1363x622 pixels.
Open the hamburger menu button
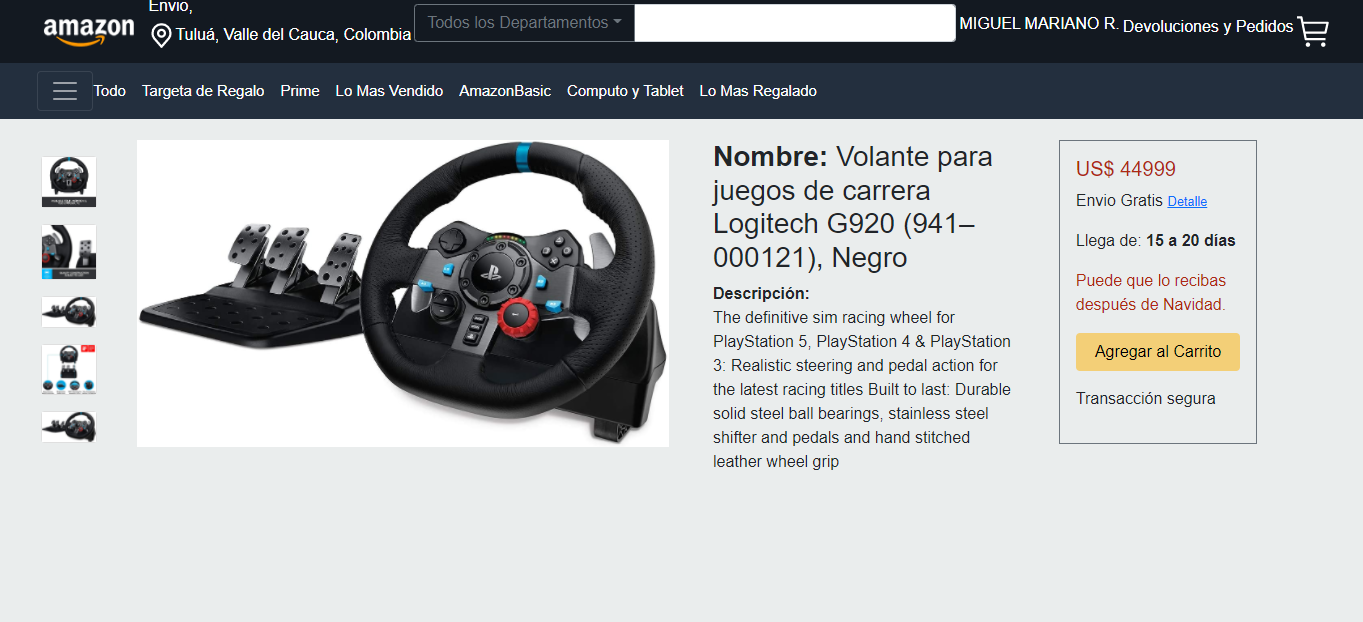(x=65, y=91)
